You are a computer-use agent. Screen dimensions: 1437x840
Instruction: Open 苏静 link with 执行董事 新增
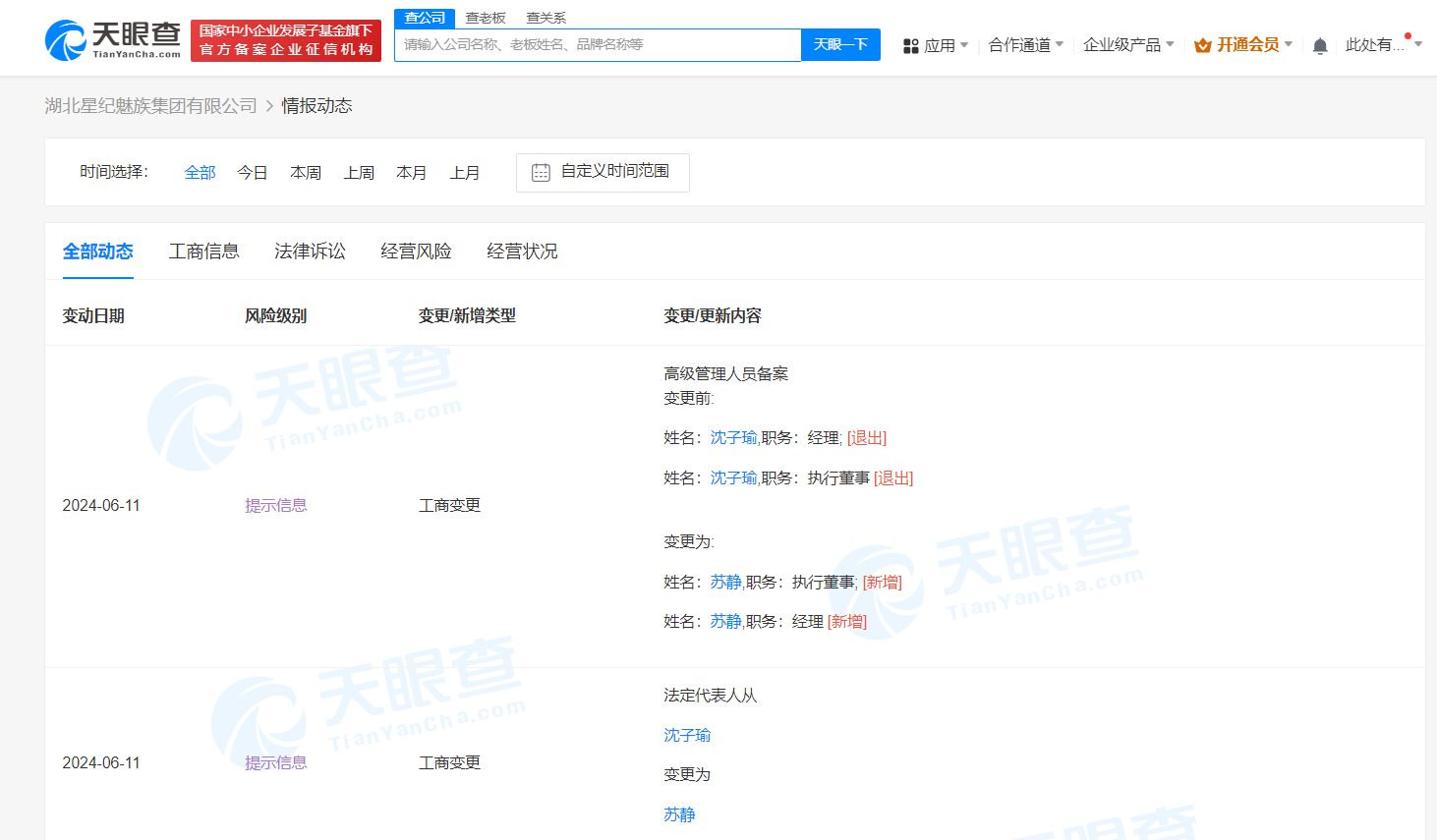725,583
